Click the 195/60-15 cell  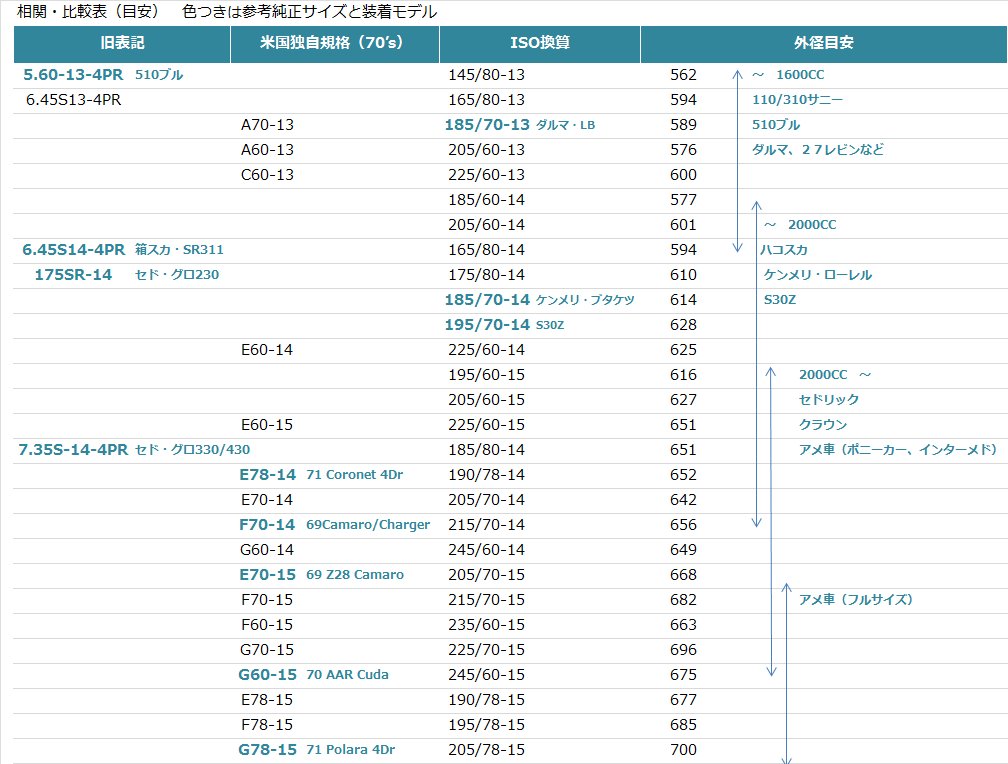487,375
